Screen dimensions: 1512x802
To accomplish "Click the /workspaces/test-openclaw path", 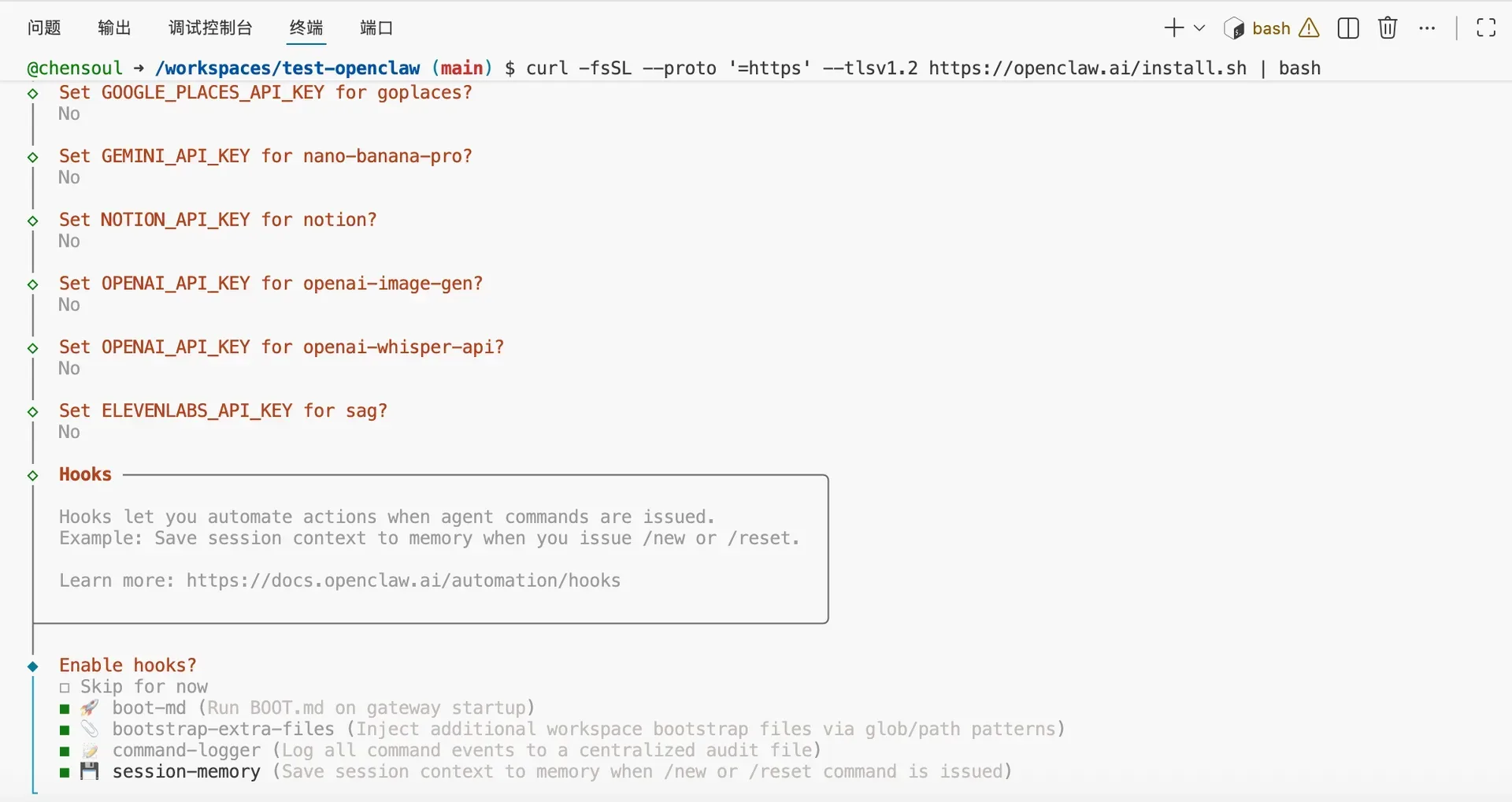I will [288, 68].
